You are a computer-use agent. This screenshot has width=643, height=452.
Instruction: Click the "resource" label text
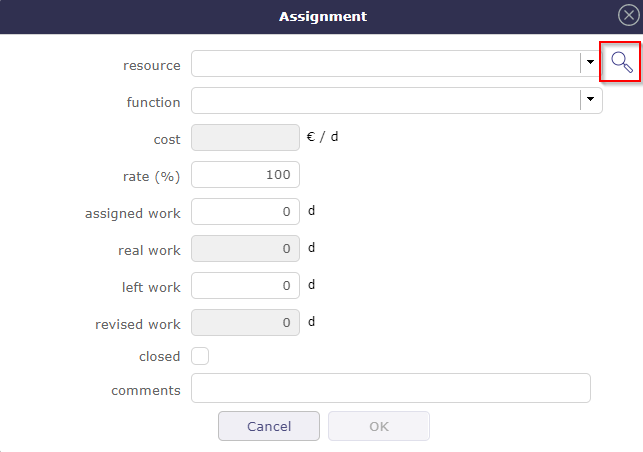[x=152, y=66]
